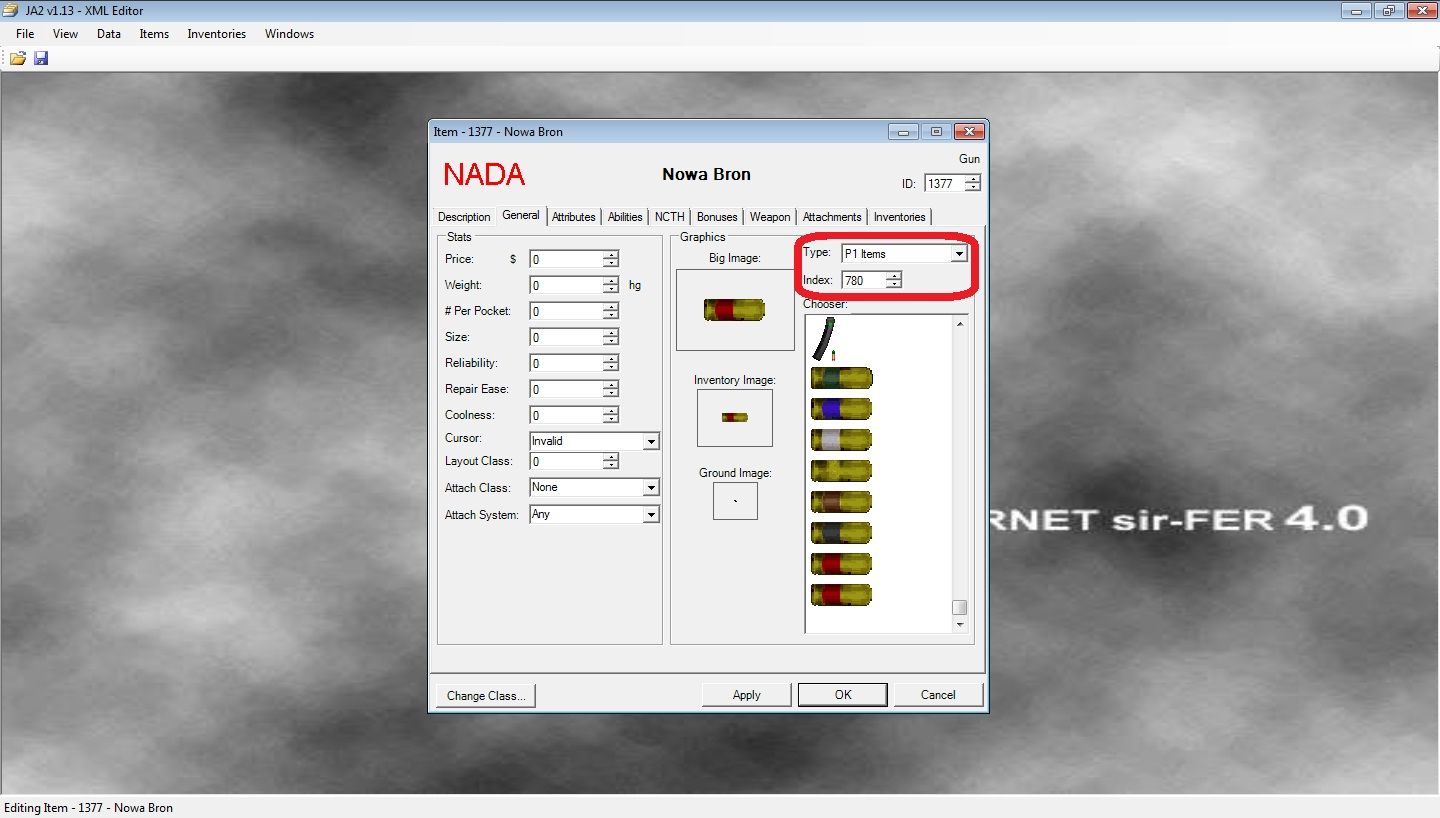Screen dimensions: 1440x818
Task: Click the save disk toolbar icon
Action: [41, 59]
